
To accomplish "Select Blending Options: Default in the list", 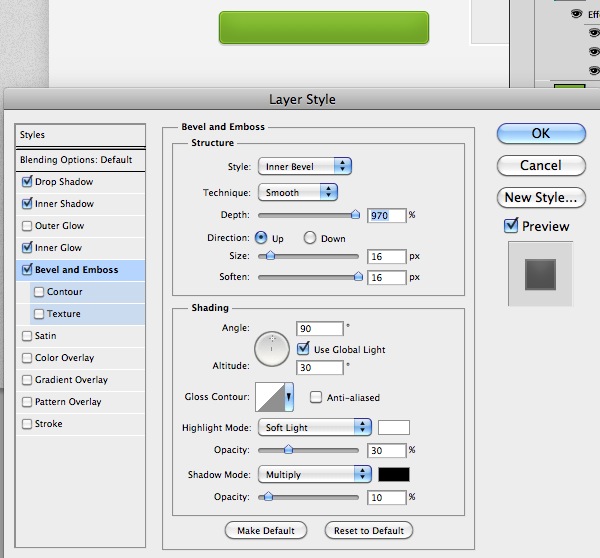I will pyautogui.click(x=80, y=160).
